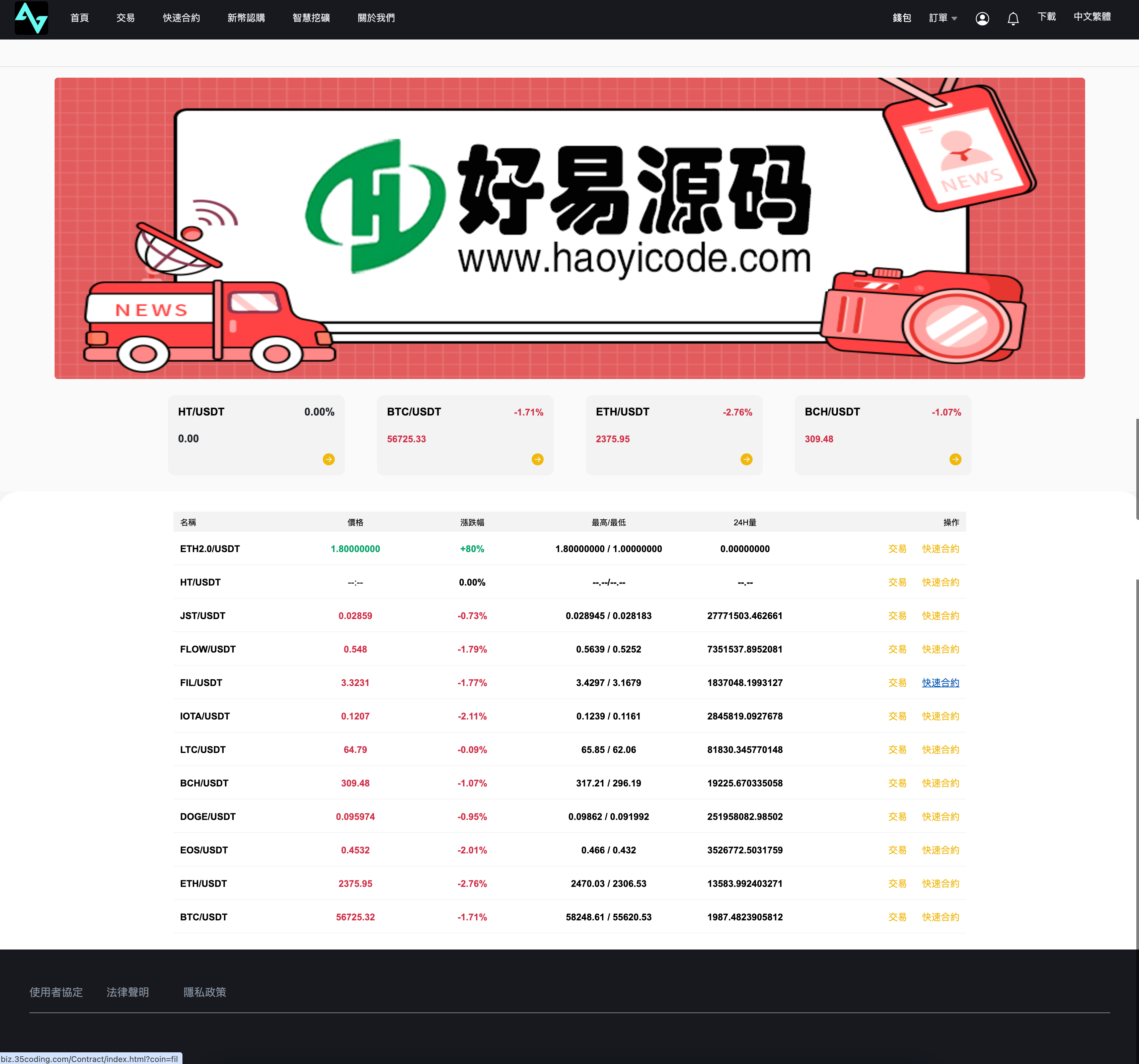Click 交易 in the LTC/USDT row
This screenshot has height=1064, width=1139.
[897, 749]
